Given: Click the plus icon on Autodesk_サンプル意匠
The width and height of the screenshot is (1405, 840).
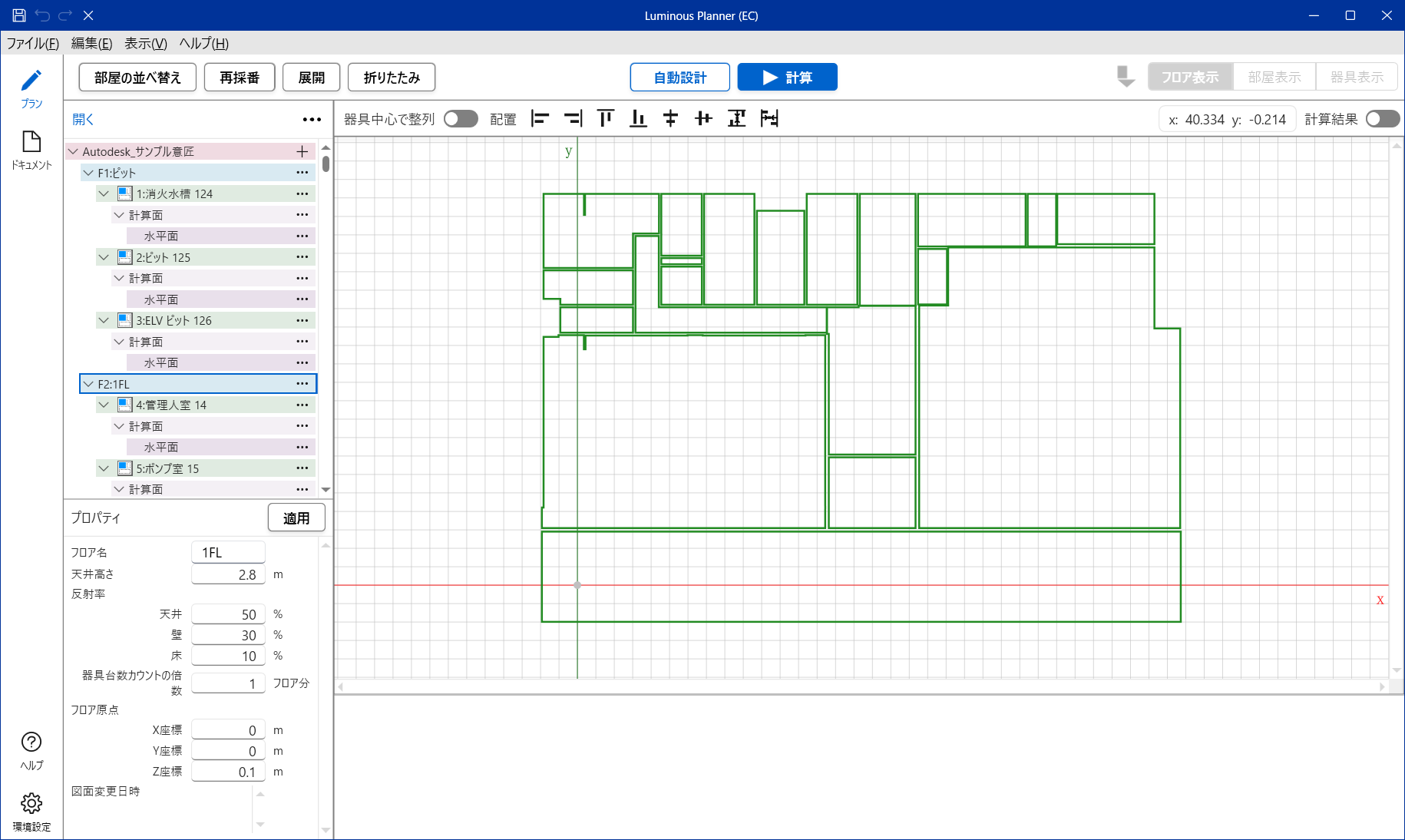Looking at the screenshot, I should click(302, 152).
